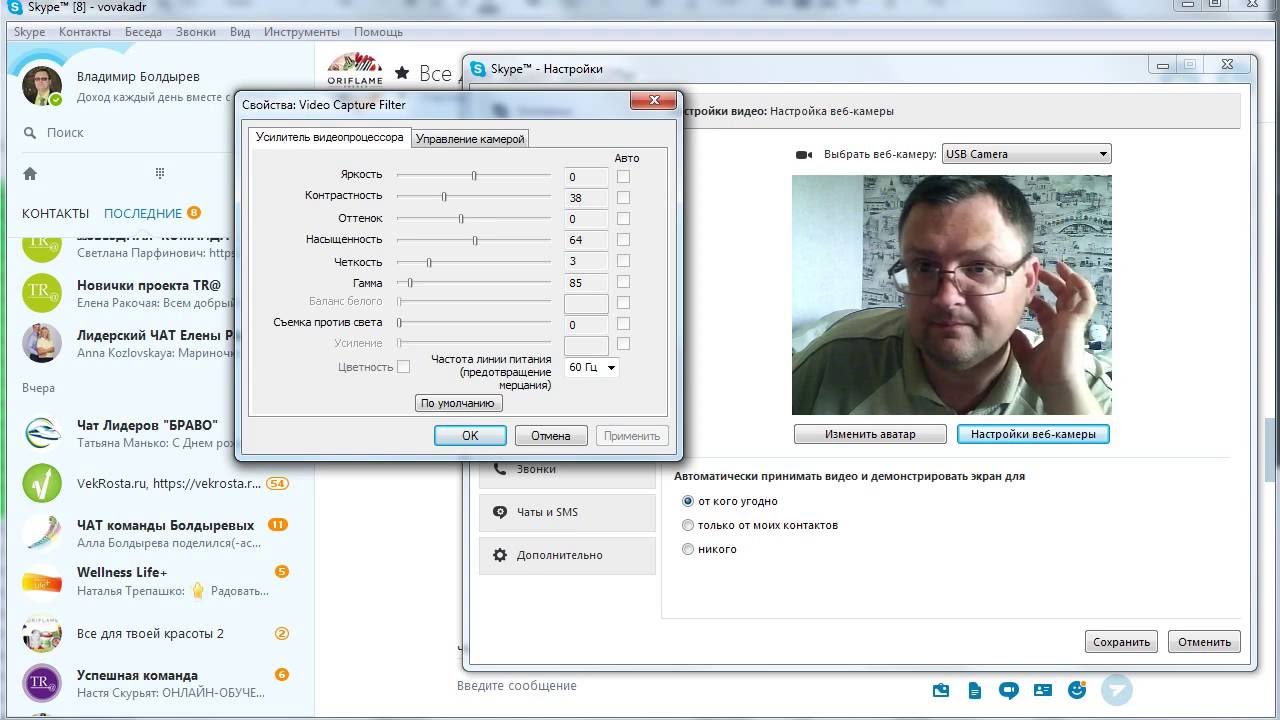Image resolution: width=1280 pixels, height=720 pixels.
Task: Tick the Цветность checkbox
Action: [403, 367]
